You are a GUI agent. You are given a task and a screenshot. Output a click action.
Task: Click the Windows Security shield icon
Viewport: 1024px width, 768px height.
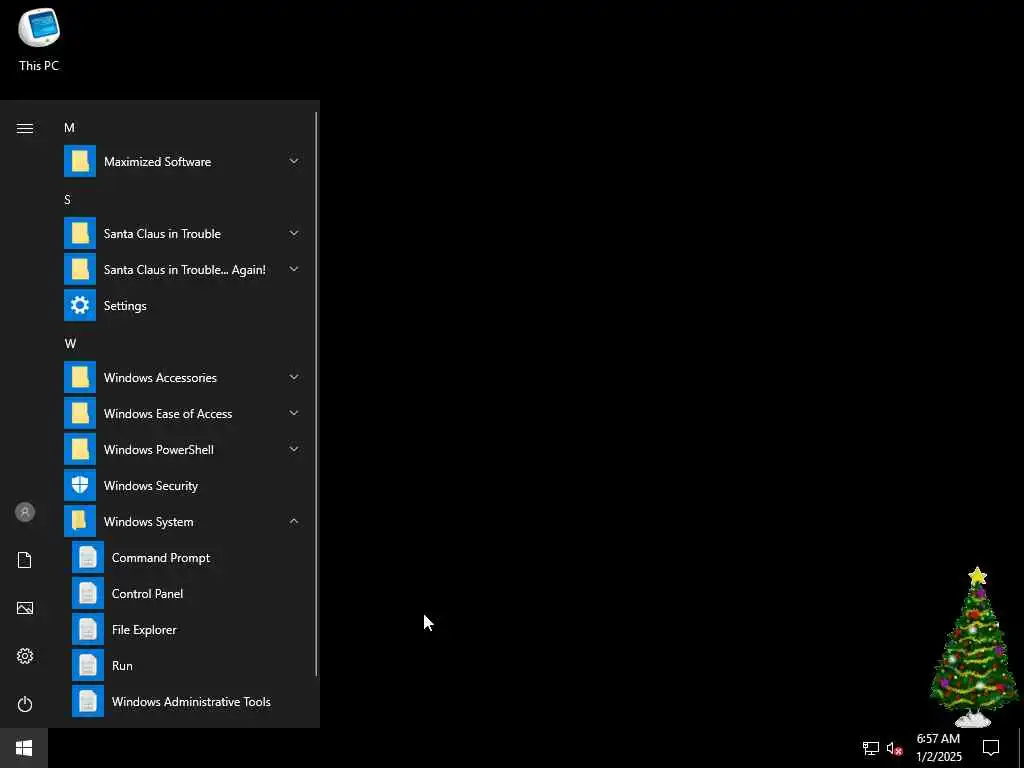80,485
